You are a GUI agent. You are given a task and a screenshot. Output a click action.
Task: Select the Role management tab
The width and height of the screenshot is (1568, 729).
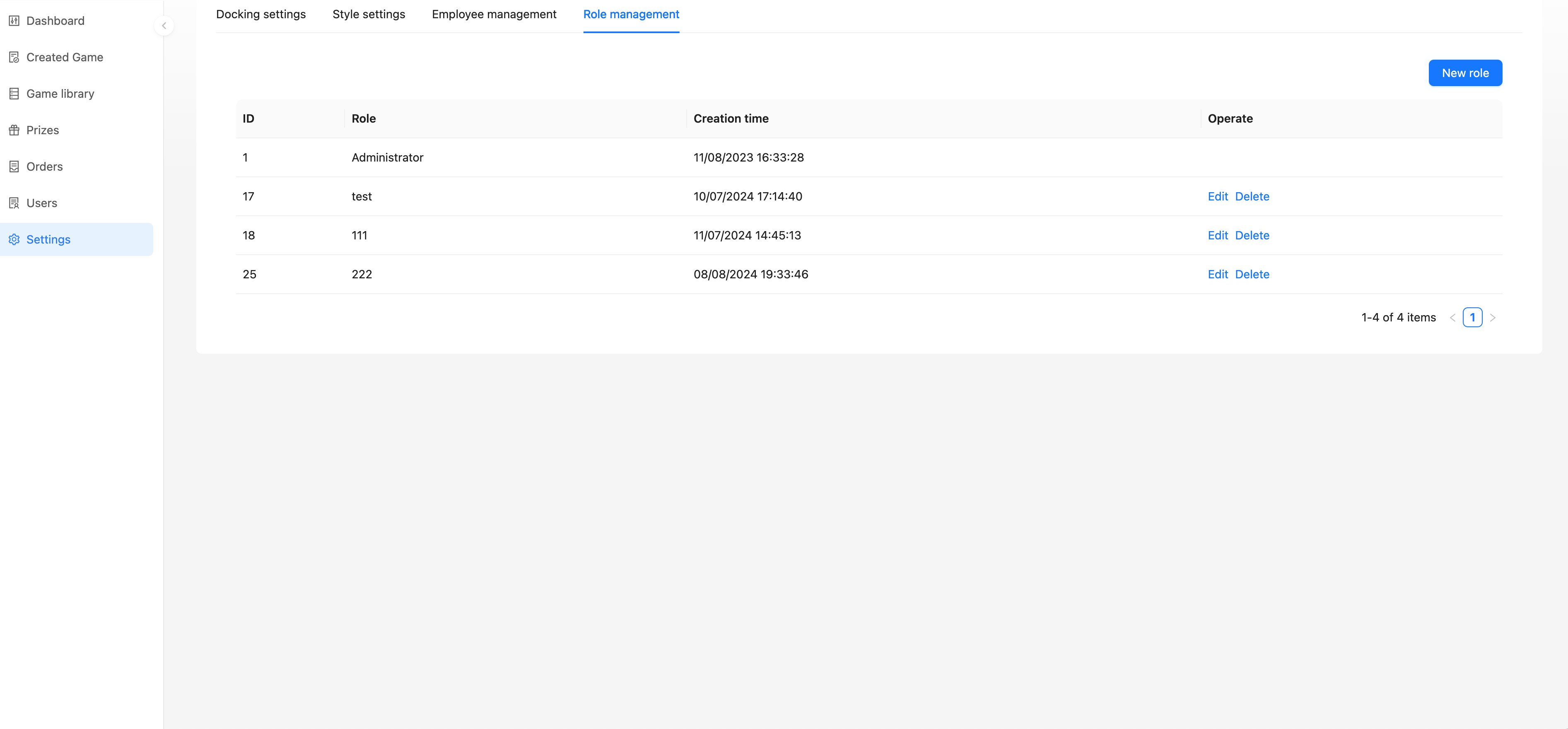pos(631,14)
